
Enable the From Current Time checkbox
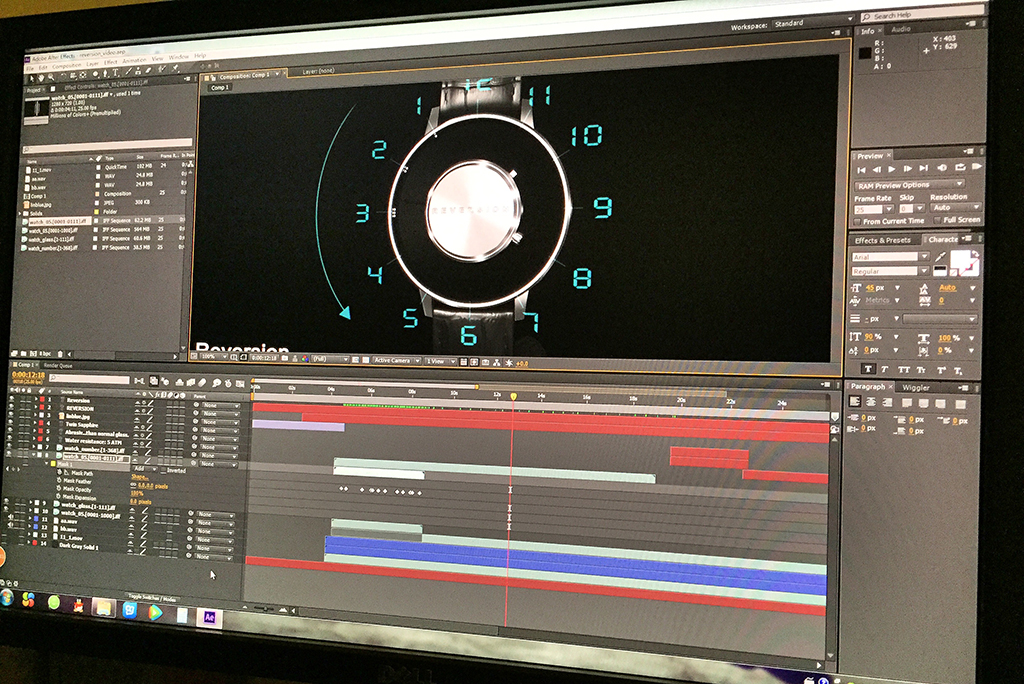pos(858,220)
